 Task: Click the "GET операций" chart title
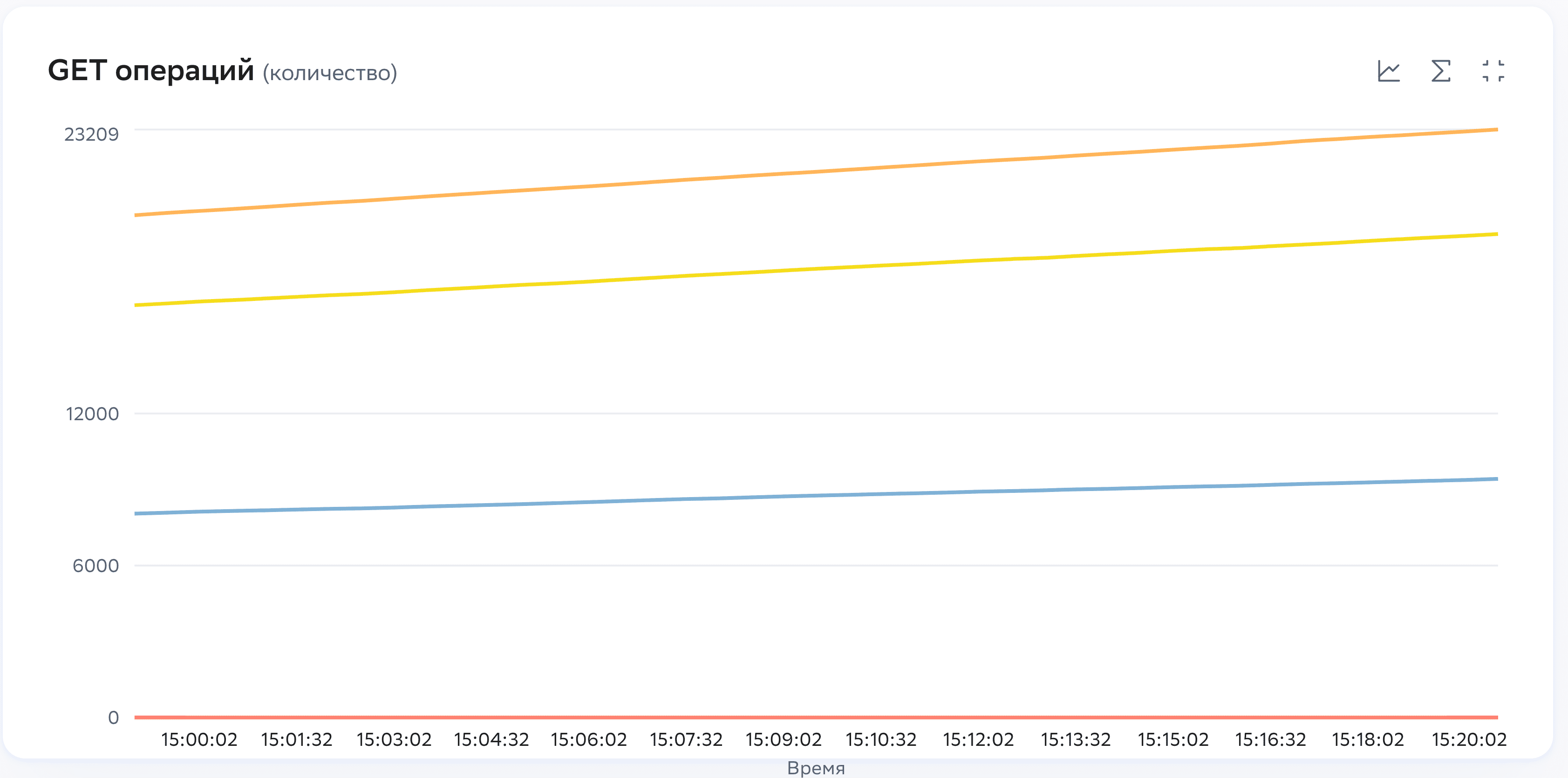151,71
